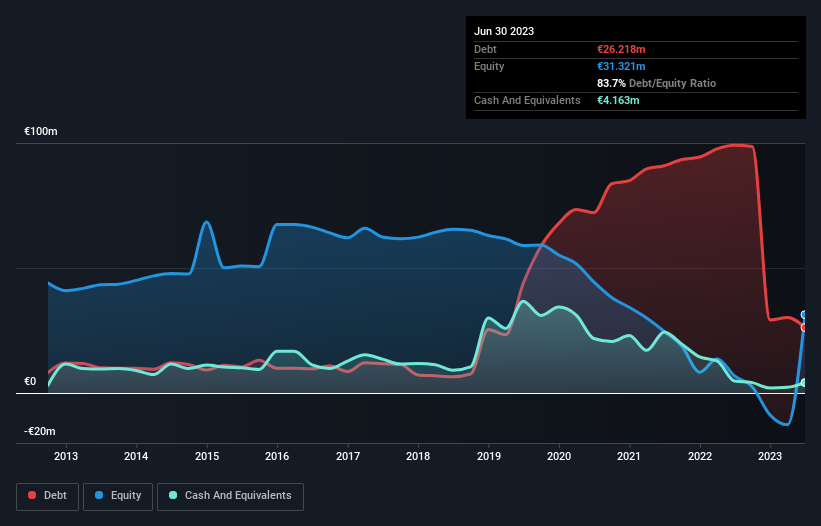821x526 pixels.
Task: Click the €4.163m cash value
Action: pos(618,100)
